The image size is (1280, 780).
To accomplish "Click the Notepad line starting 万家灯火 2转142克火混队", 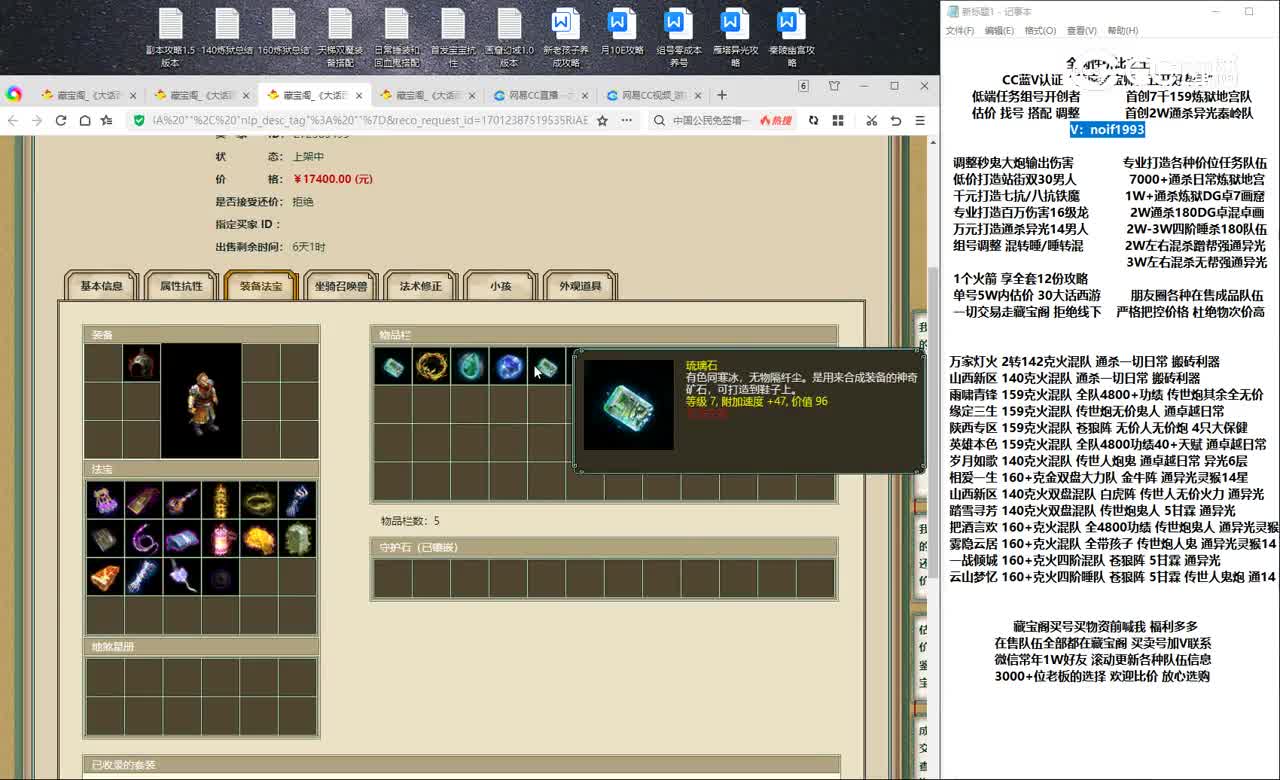I will click(1084, 362).
